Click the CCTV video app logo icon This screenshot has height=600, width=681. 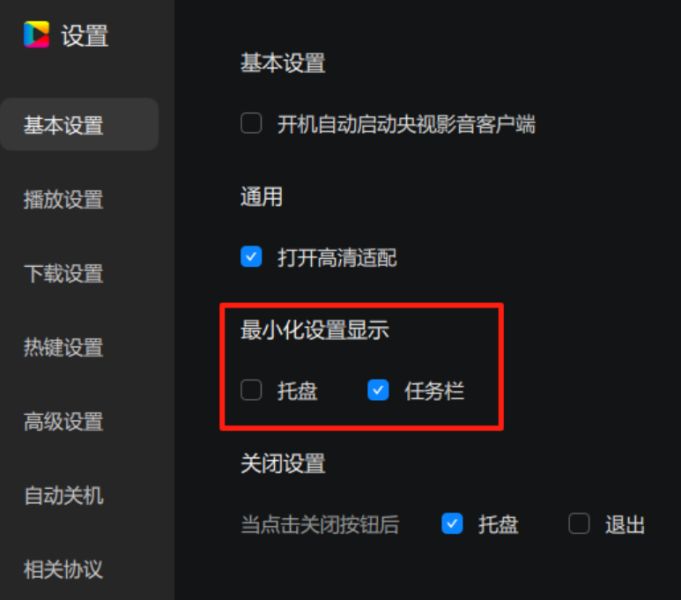click(x=36, y=34)
